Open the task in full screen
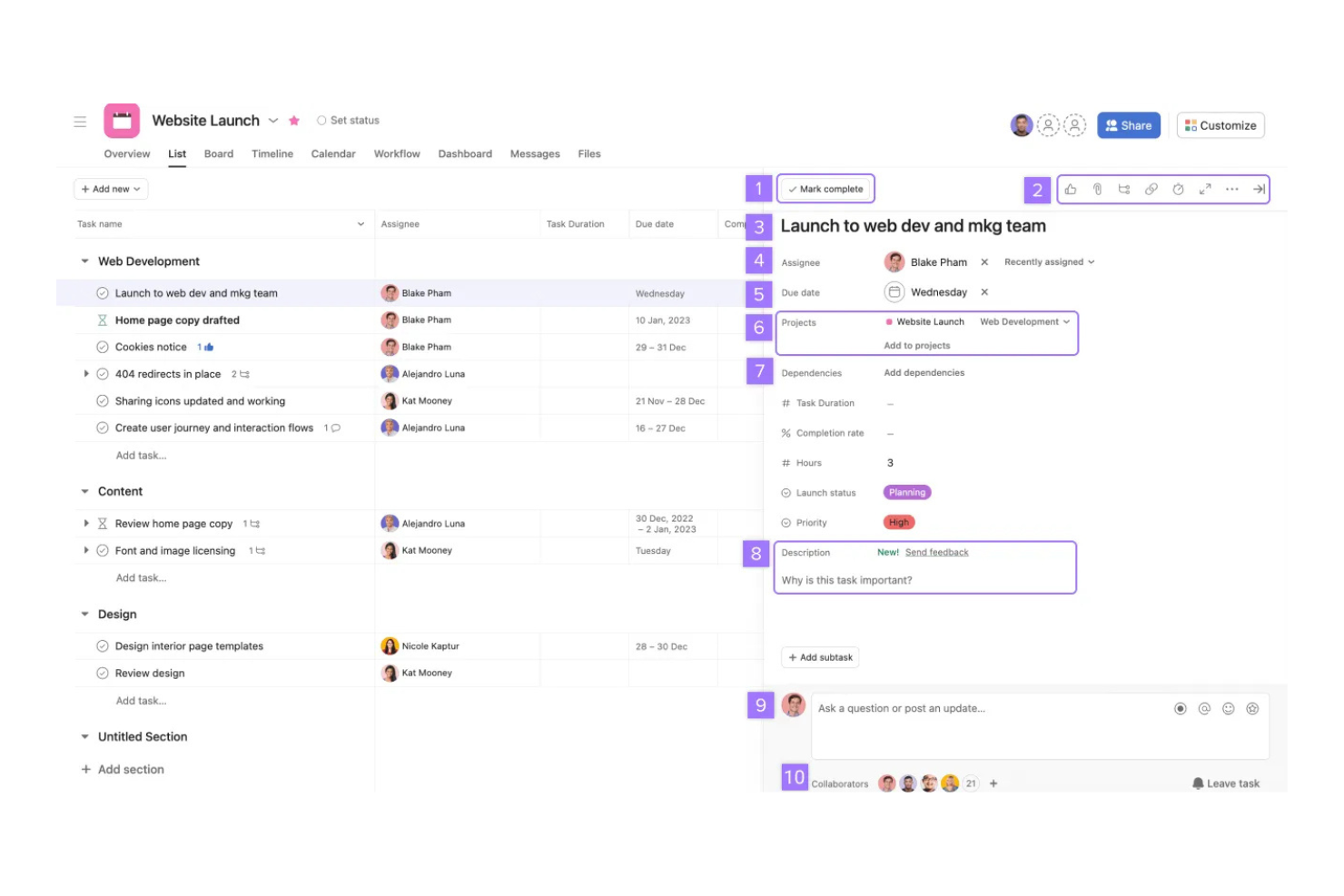This screenshot has width=1344, height=896. click(1205, 189)
